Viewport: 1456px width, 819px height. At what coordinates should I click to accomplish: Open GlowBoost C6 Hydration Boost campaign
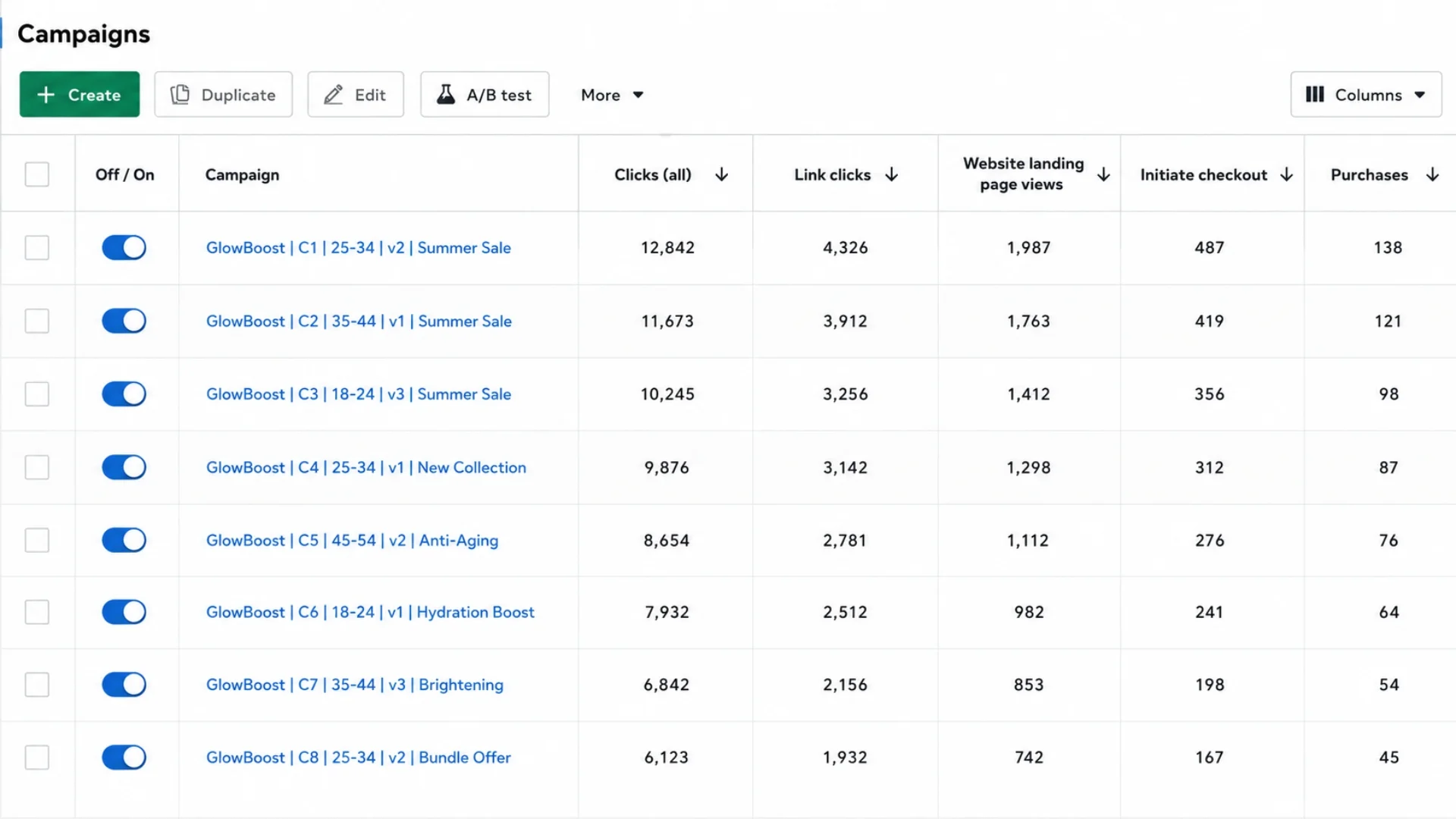tap(370, 612)
